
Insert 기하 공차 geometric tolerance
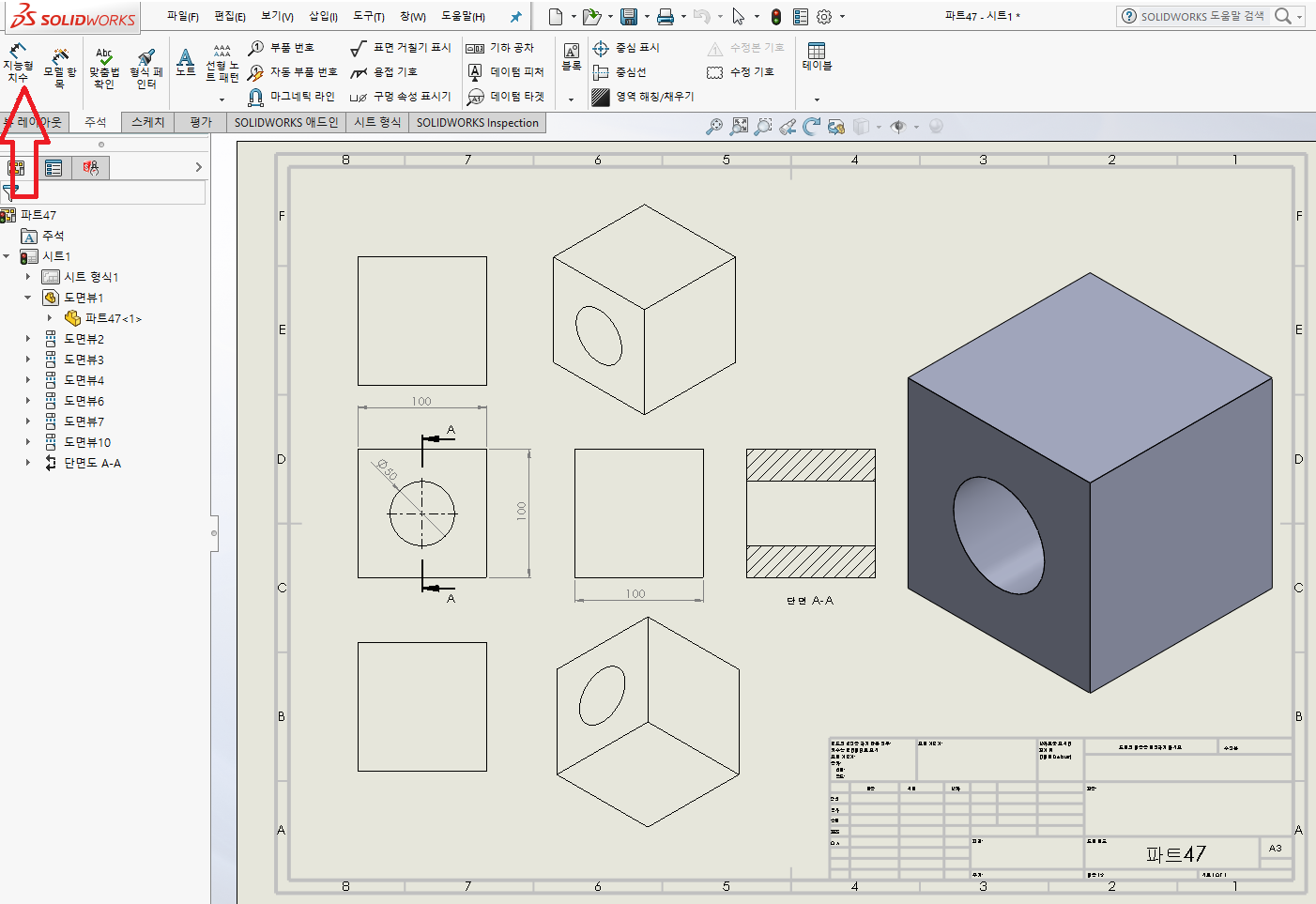(x=500, y=47)
